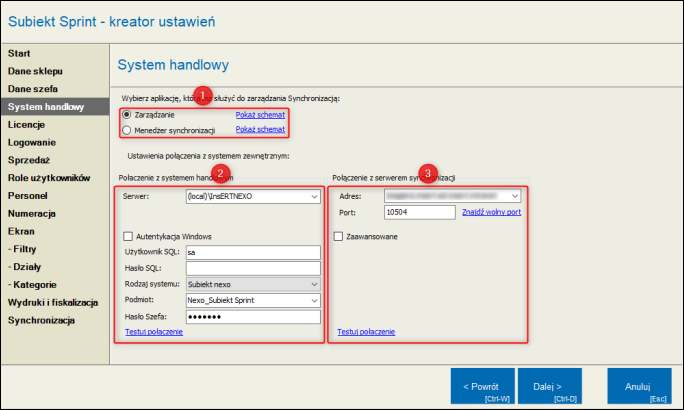The height and width of the screenshot is (410, 684).
Task: Select Synchronizacja in the left menu
Action: tap(41, 320)
